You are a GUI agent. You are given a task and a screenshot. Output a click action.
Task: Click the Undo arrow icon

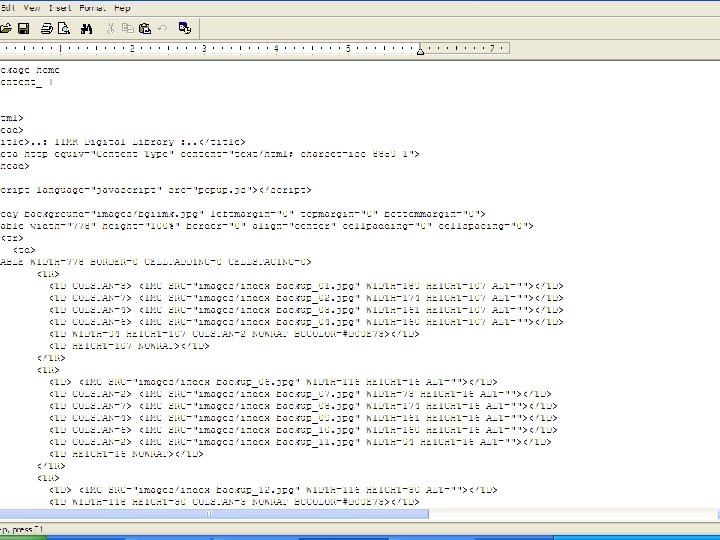tap(162, 29)
